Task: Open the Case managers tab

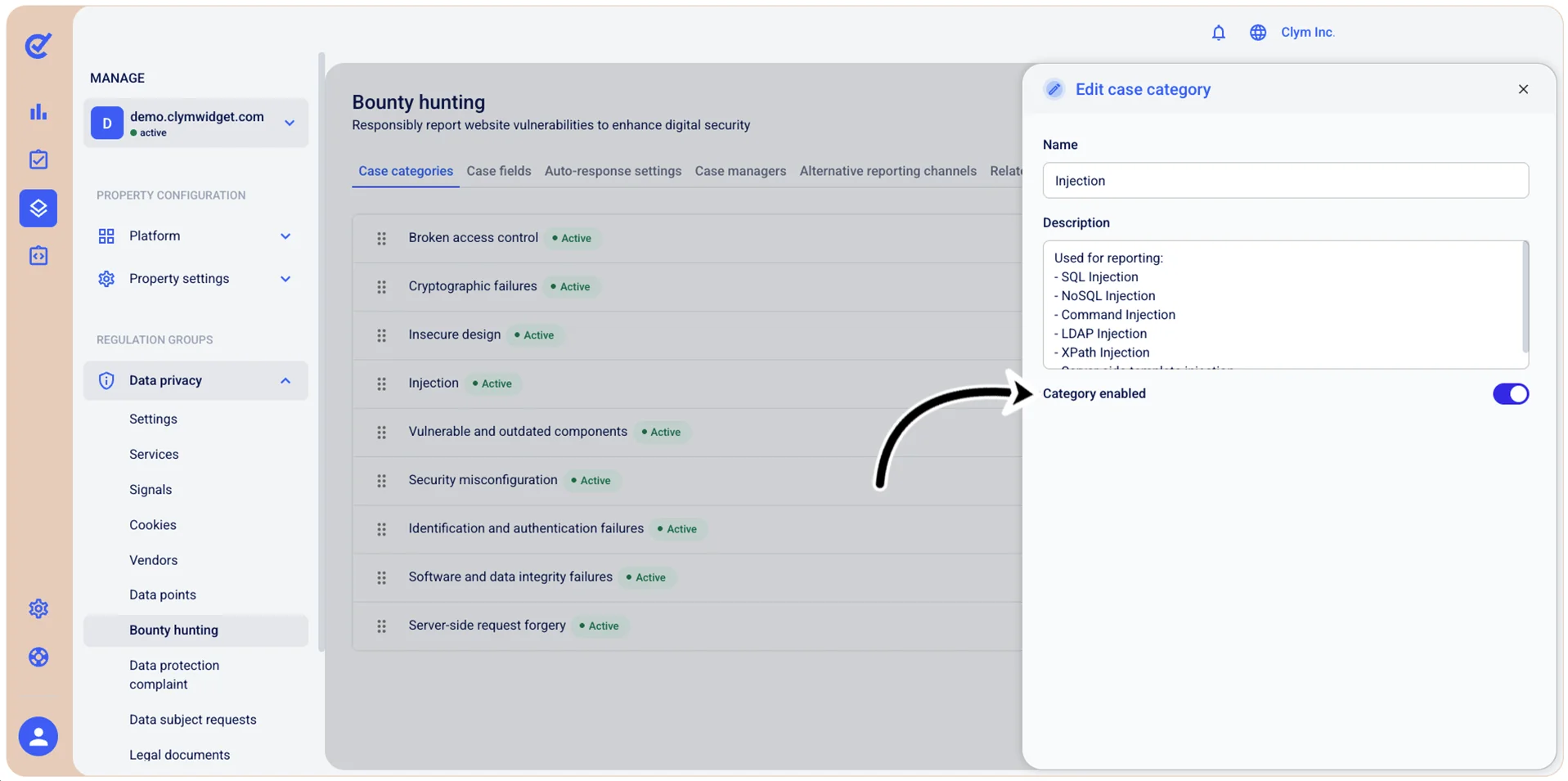Action: [740, 171]
